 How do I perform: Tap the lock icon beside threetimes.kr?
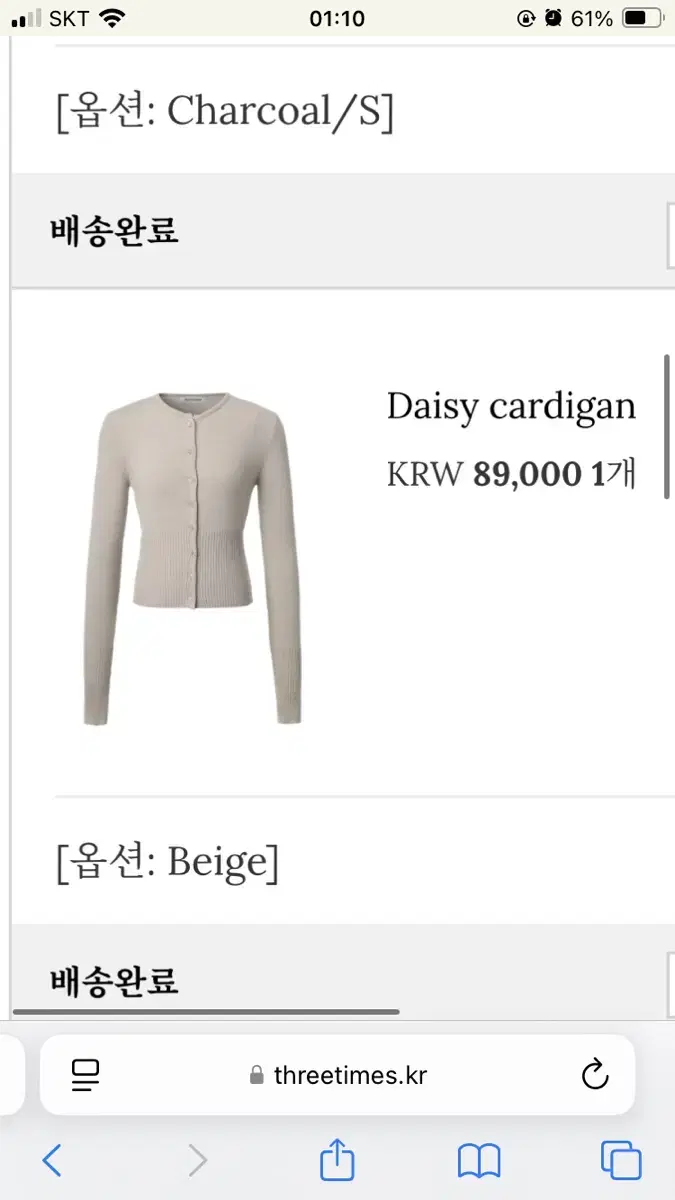[x=257, y=1075]
